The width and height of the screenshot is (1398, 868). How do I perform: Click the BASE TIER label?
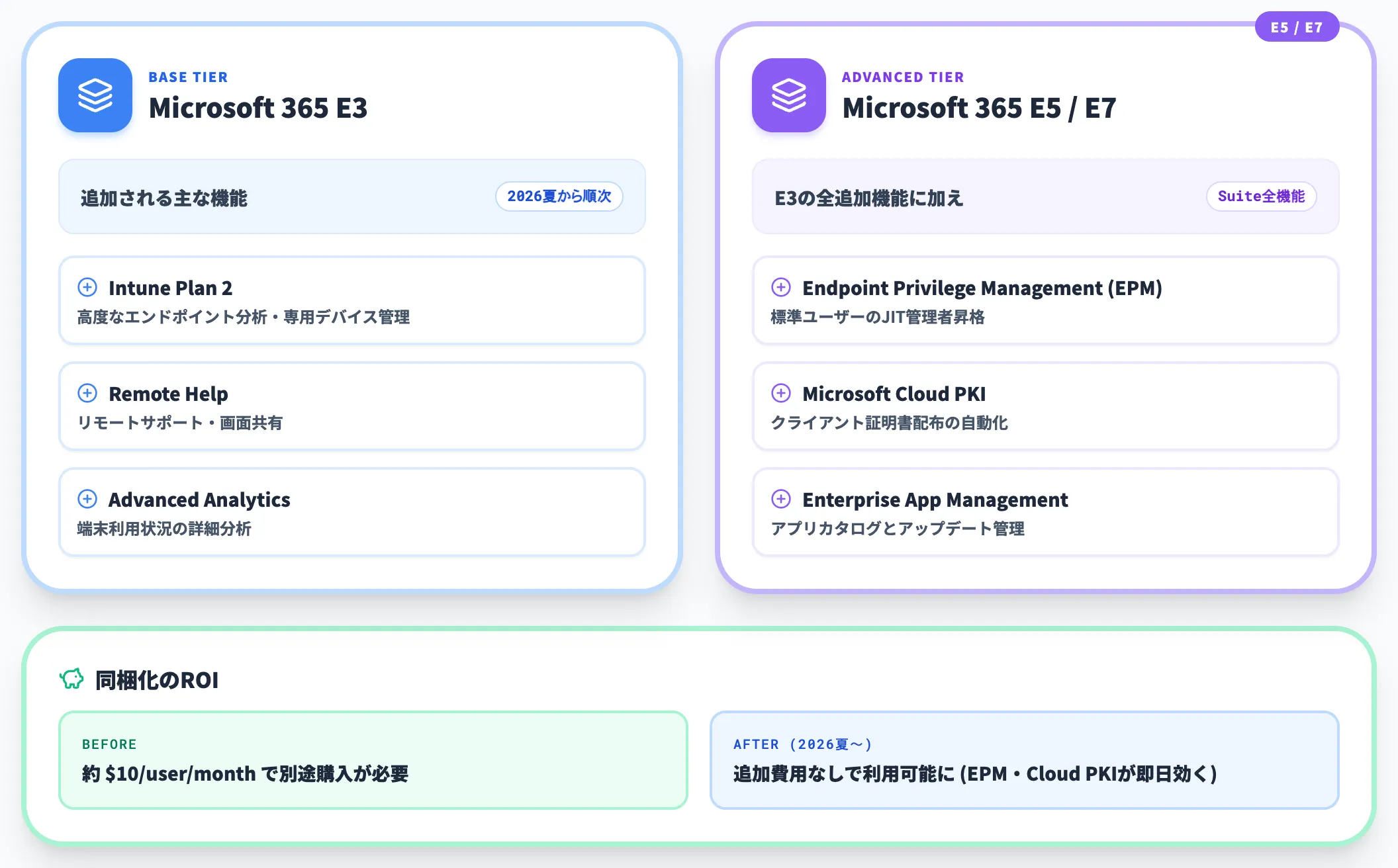point(188,77)
